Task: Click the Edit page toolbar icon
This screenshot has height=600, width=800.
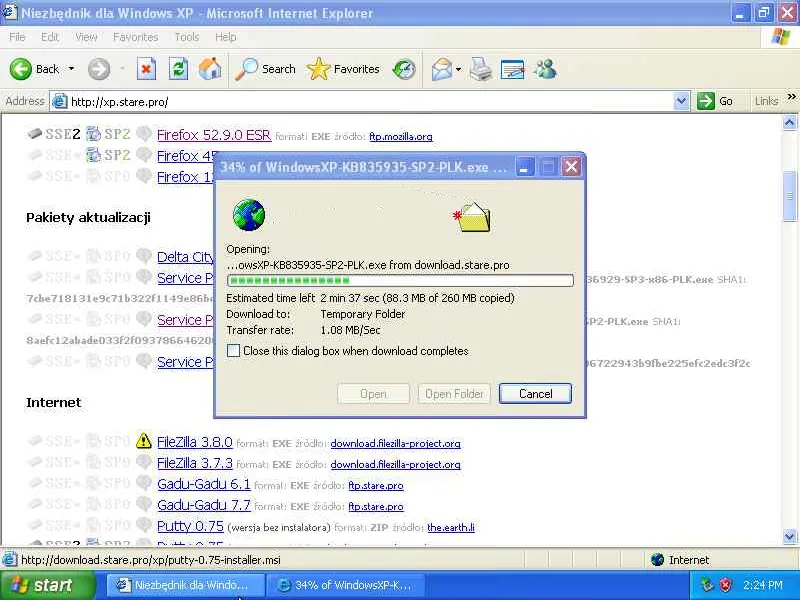Action: click(513, 69)
